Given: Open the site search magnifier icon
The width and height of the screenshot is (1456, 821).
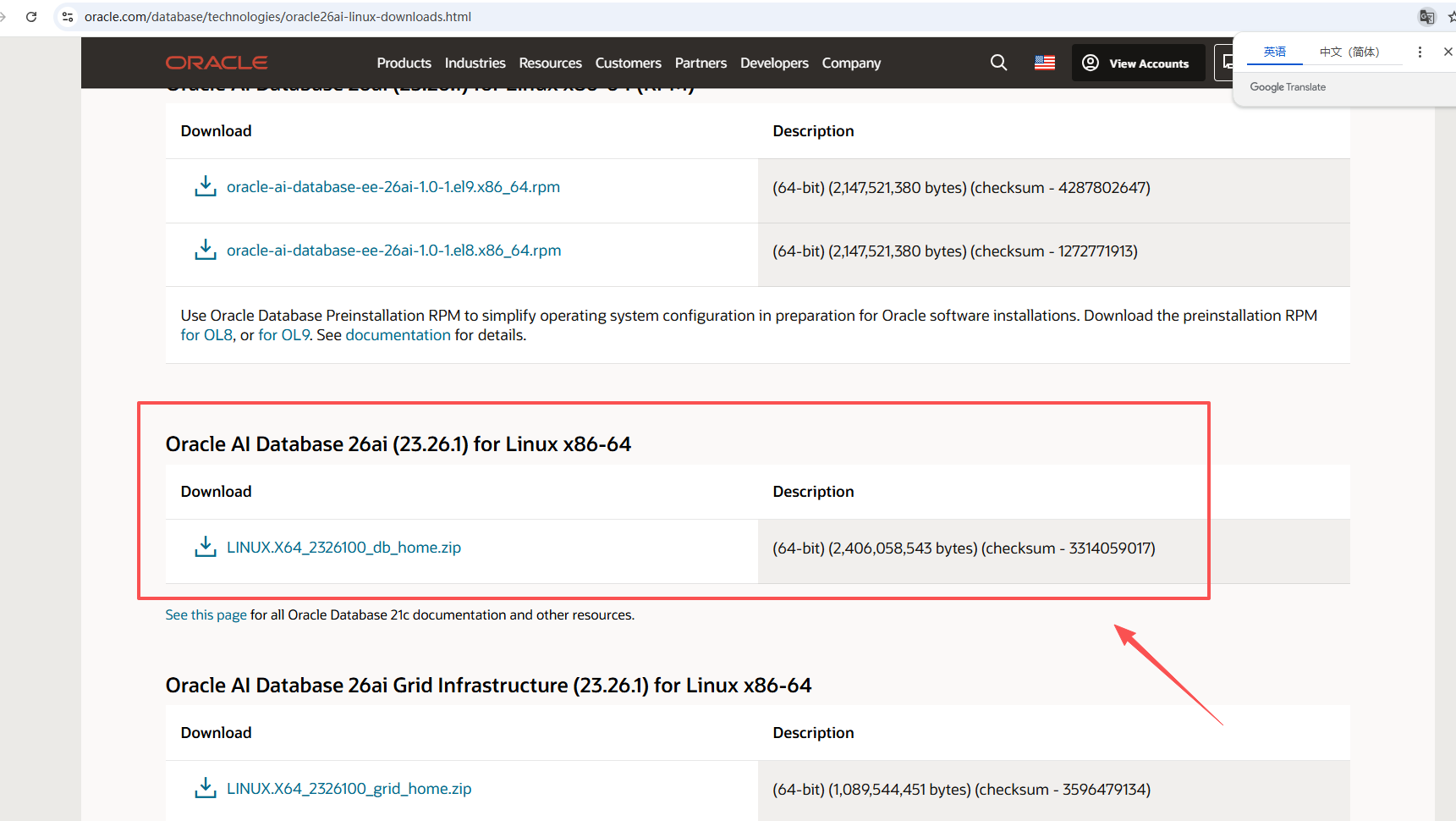Looking at the screenshot, I should (998, 63).
